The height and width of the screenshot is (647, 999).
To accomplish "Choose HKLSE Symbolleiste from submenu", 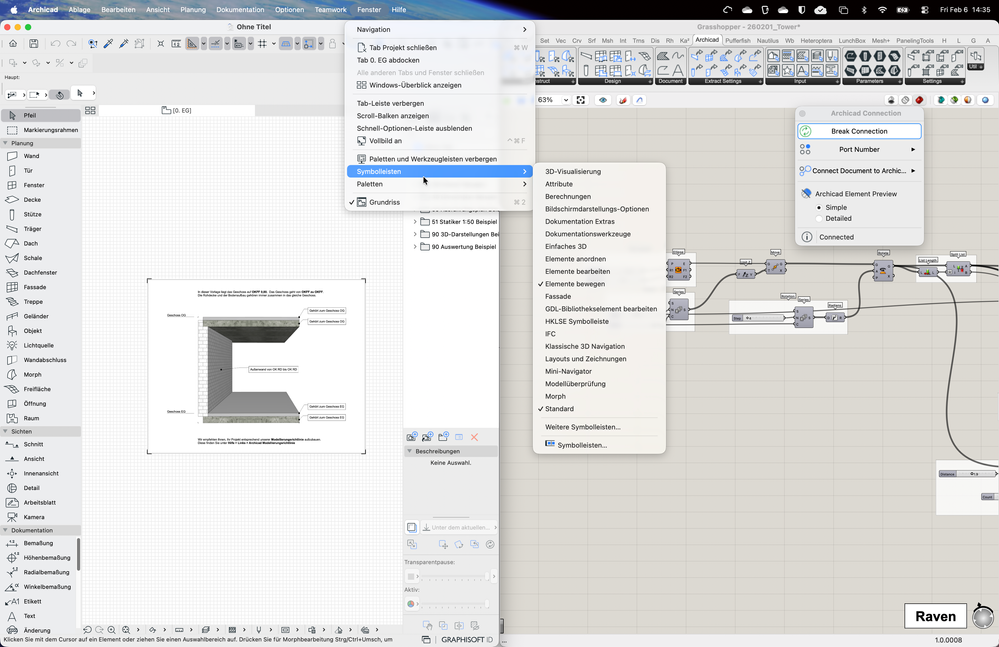I will [599, 322].
